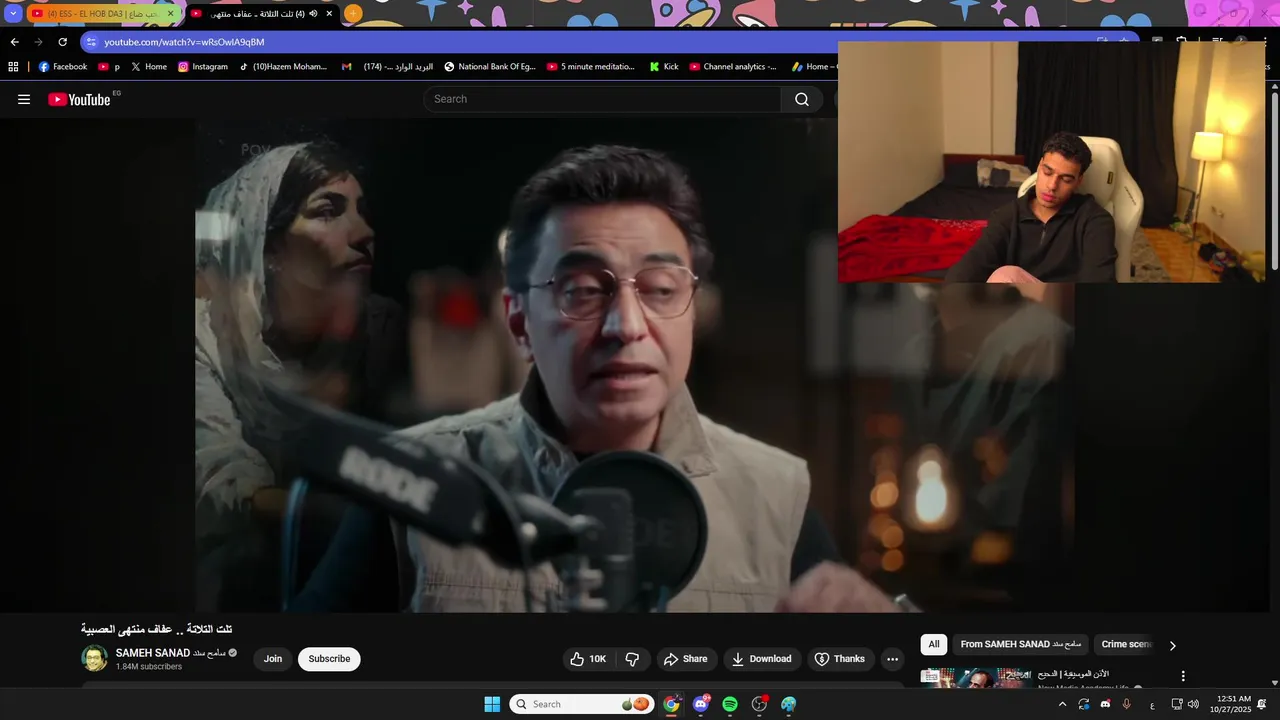The image size is (1280, 720).
Task: Open the tab search dropdown arrow
Action: point(13,13)
